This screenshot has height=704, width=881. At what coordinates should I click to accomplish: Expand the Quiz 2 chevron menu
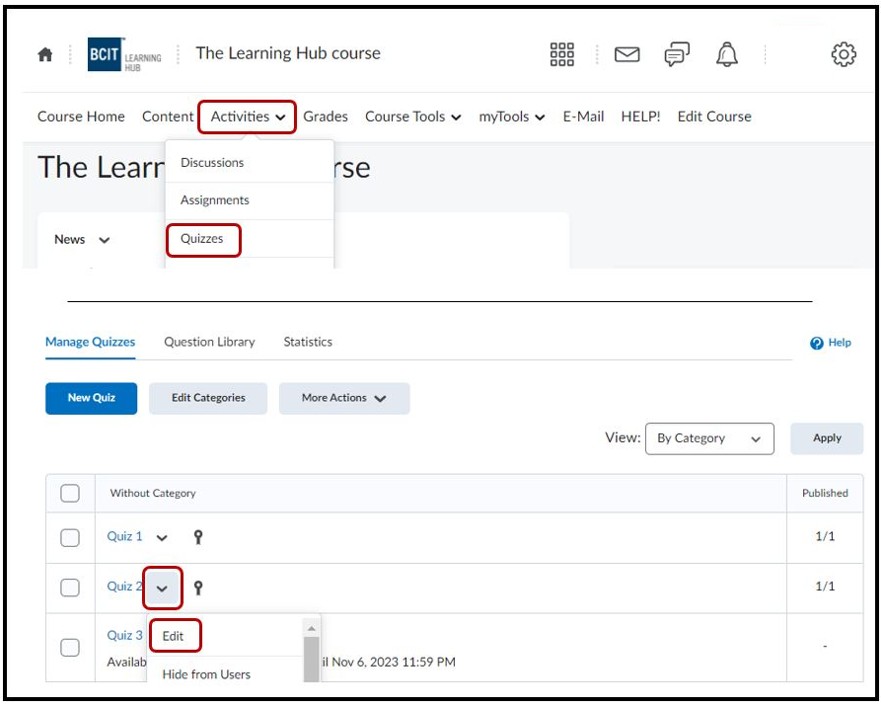tap(163, 588)
